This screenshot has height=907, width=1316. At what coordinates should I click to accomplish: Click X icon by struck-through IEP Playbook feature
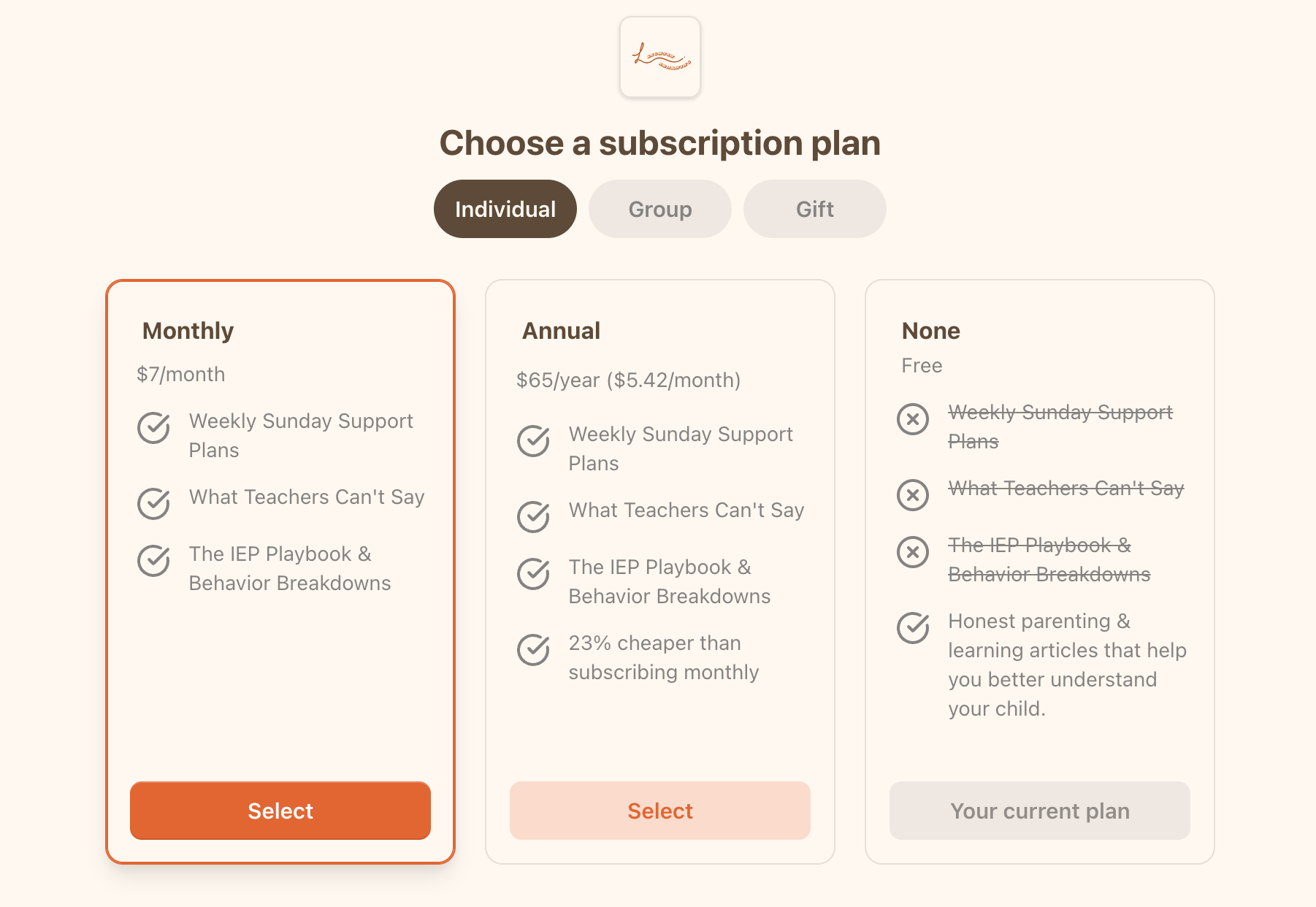pyautogui.click(x=913, y=552)
